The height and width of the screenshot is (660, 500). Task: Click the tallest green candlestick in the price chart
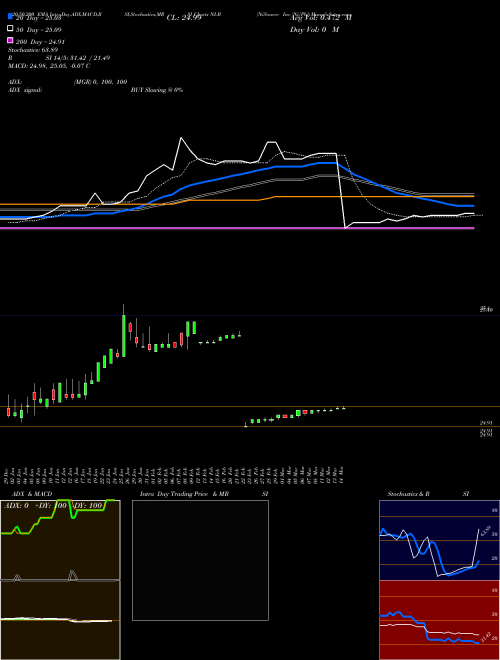click(124, 335)
